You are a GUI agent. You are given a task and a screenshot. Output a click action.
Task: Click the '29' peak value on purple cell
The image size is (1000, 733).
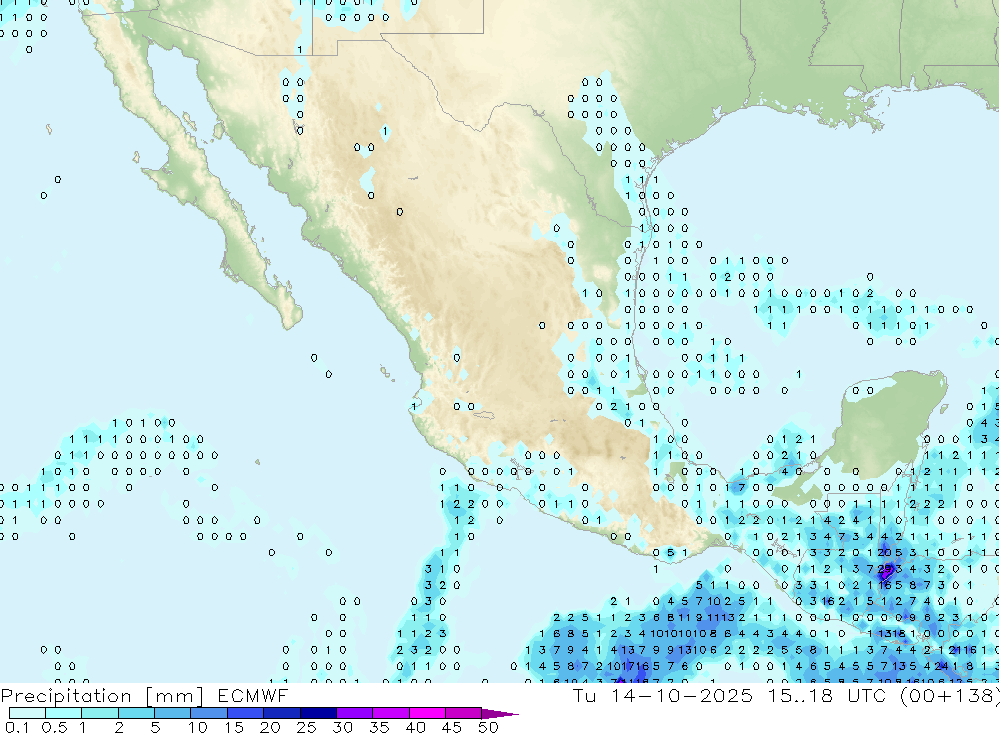pyautogui.click(x=885, y=568)
